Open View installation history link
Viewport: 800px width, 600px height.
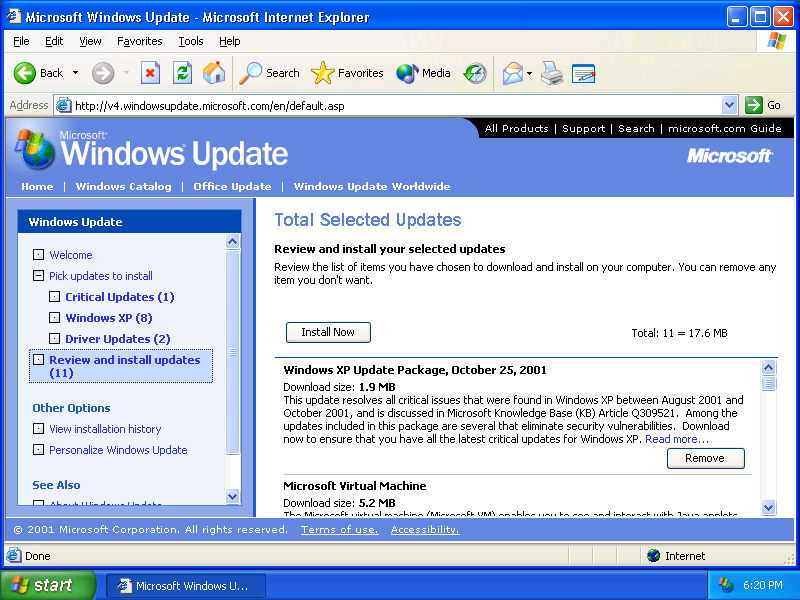point(105,429)
